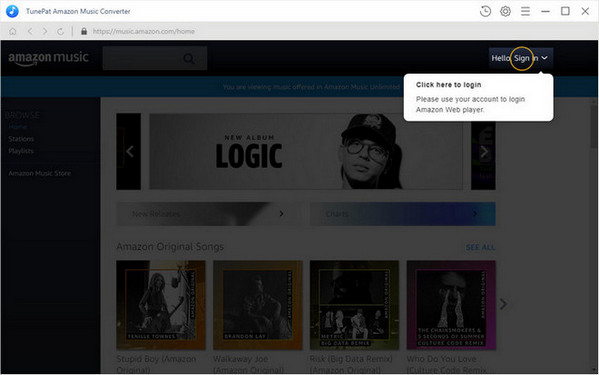Show previous banner with left chevron
599x375 pixels.
130,152
